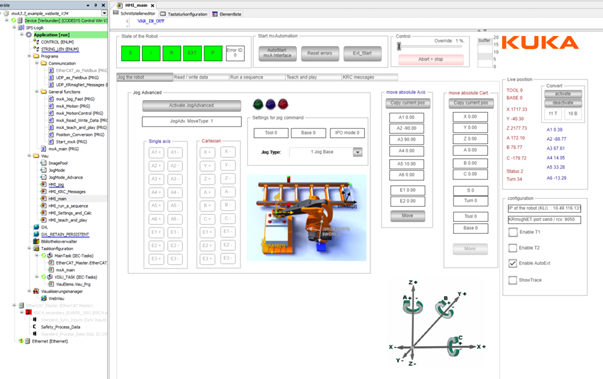Click the HMI_run_a_sequence visualization icon

43,206
